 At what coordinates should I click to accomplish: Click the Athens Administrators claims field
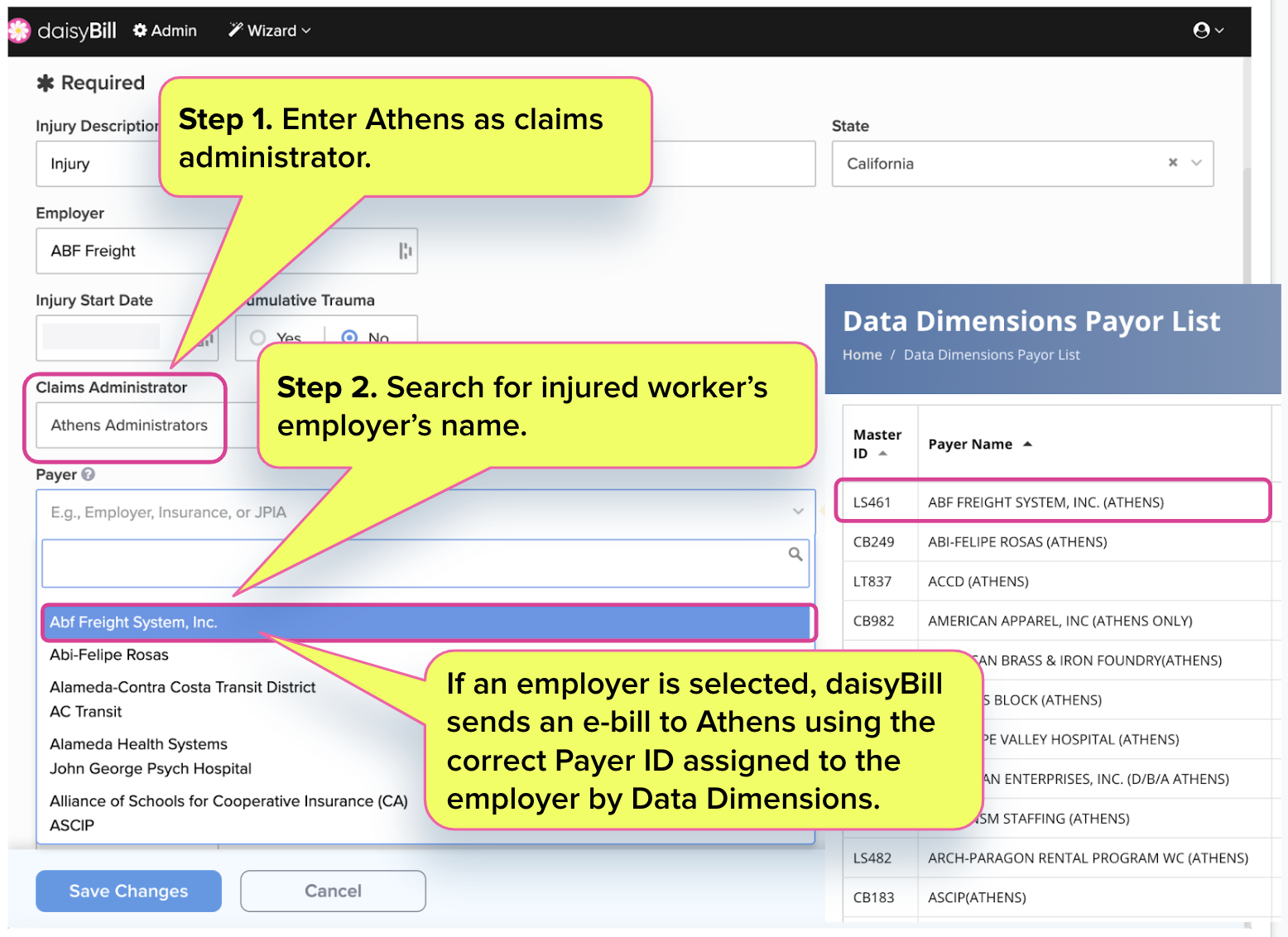[x=129, y=425]
